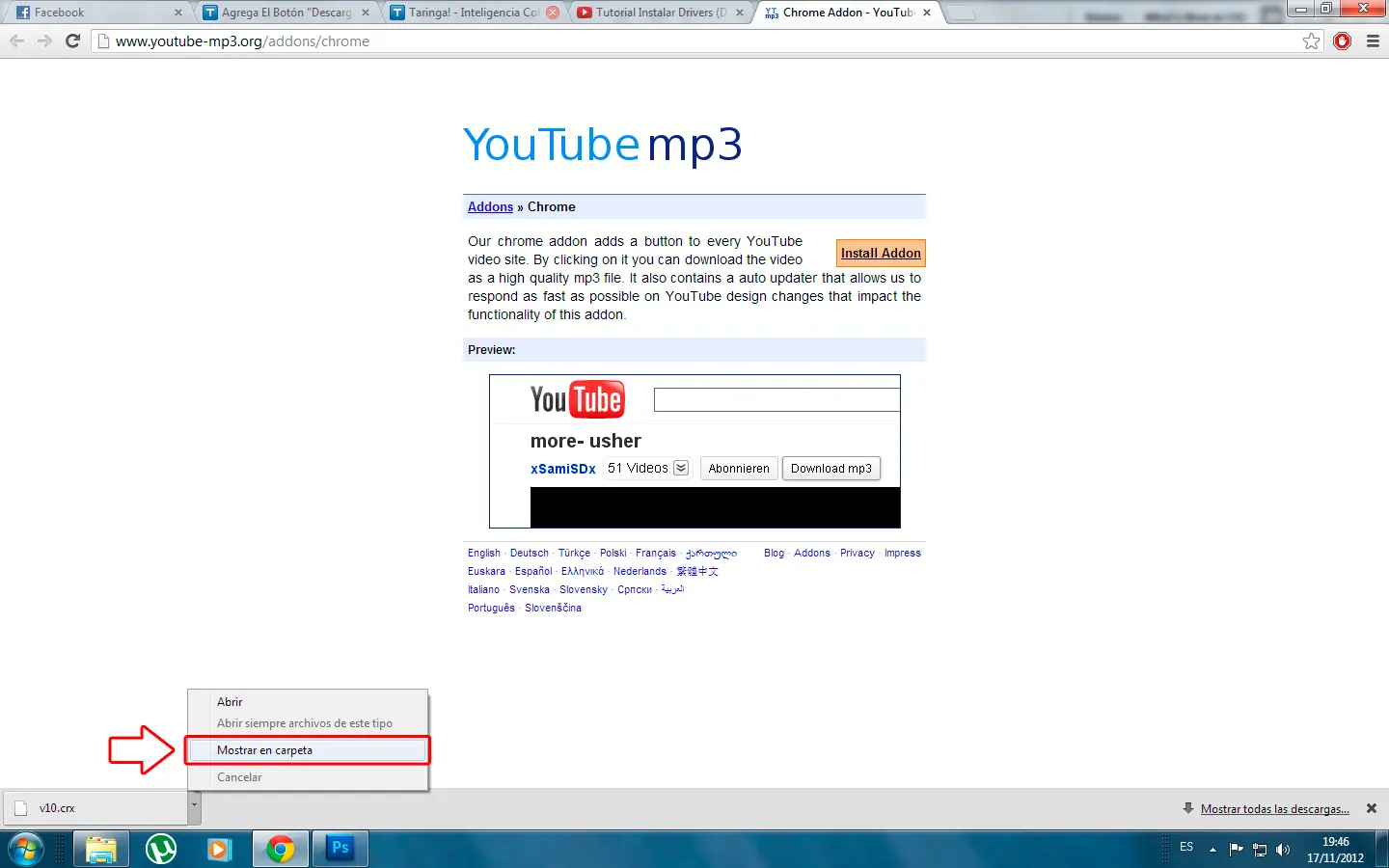Click the Chrome taskbar icon

pyautogui.click(x=281, y=850)
